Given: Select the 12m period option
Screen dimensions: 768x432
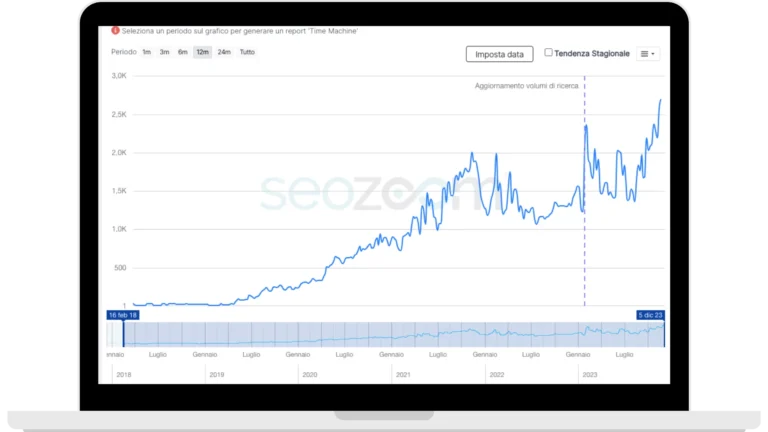Looking at the screenshot, I should [x=202, y=52].
